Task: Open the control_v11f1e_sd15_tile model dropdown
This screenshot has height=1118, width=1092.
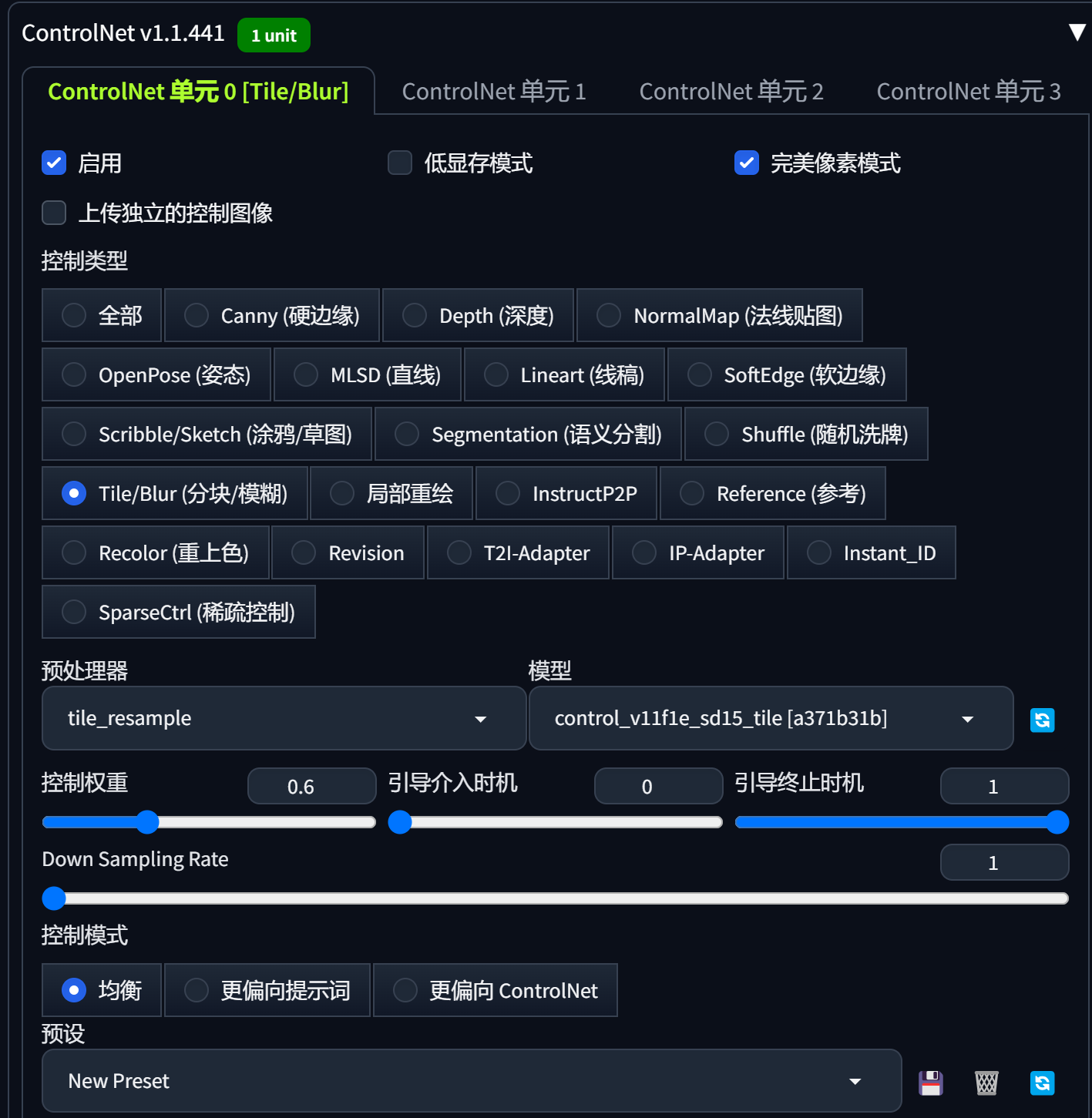Action: (x=771, y=718)
